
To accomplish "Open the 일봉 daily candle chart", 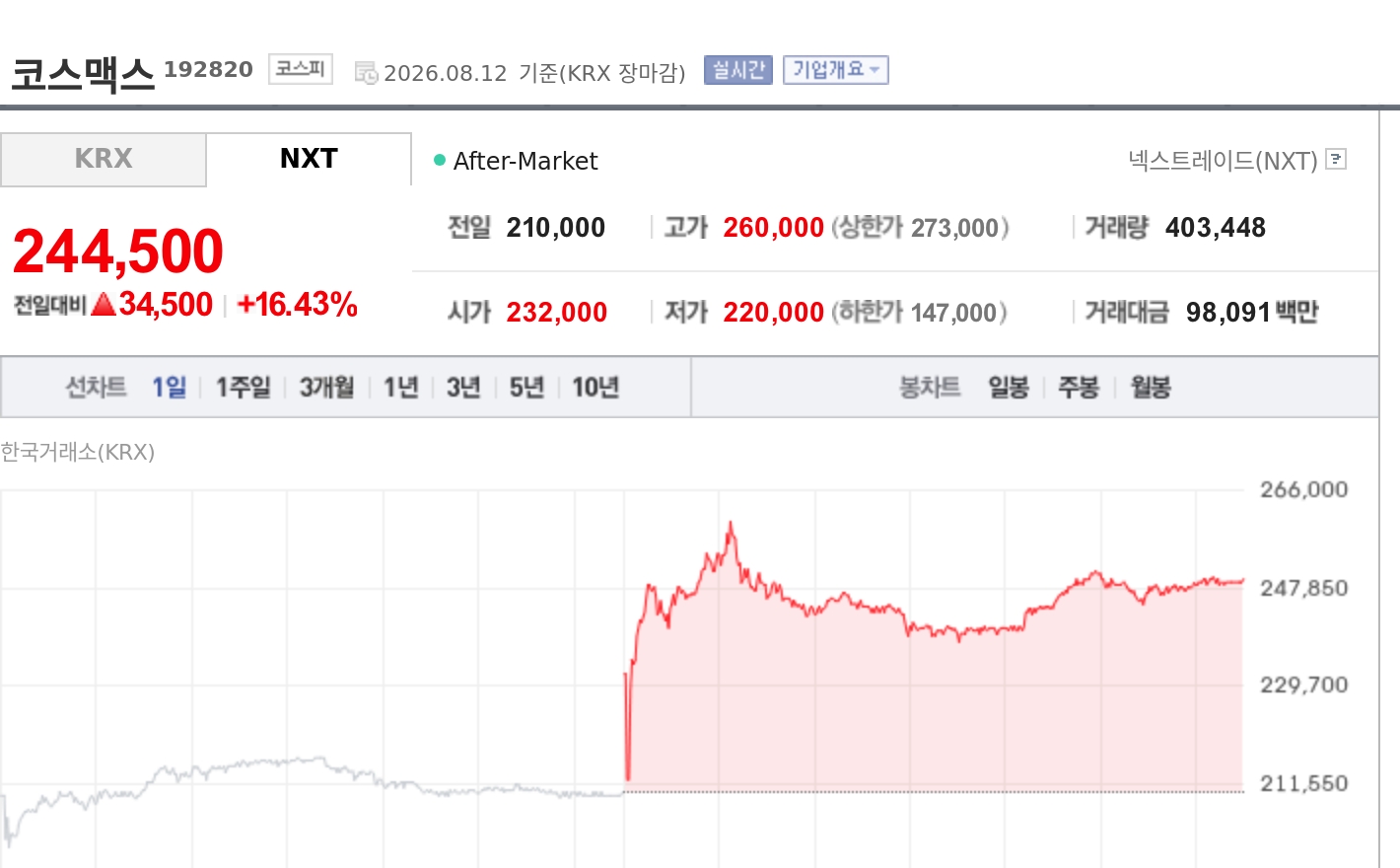I will [1009, 387].
